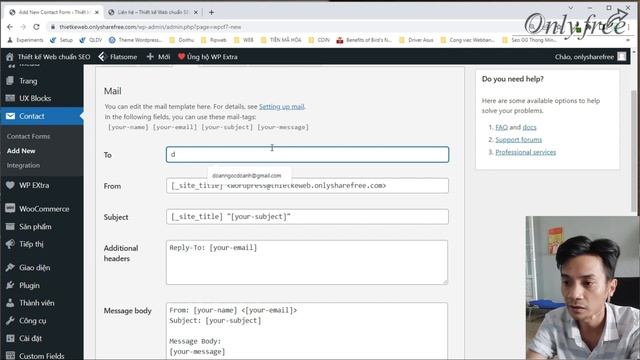640x360 pixels.
Task: Click the browser back arrow
Action: (x=10, y=27)
